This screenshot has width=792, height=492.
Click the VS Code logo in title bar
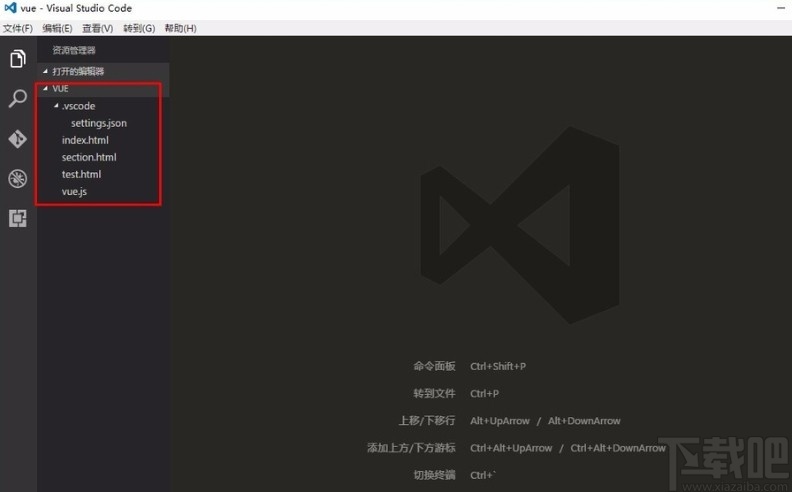10,8
